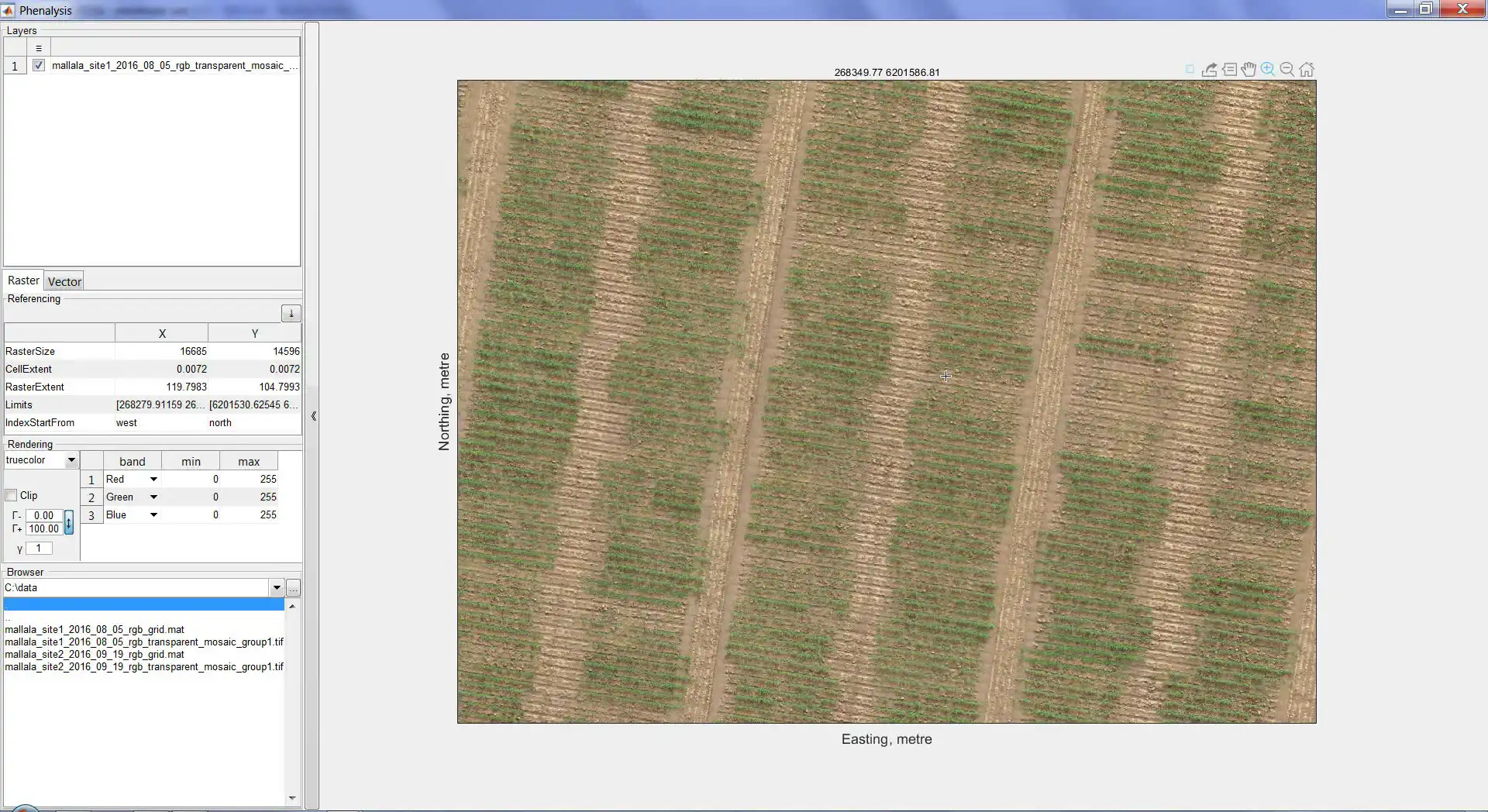Select the pan hand tool
1488x812 pixels.
point(1249,70)
